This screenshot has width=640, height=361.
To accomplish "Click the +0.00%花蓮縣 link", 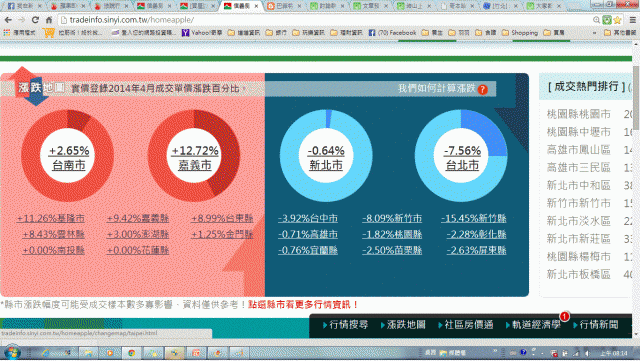I will 138,250.
